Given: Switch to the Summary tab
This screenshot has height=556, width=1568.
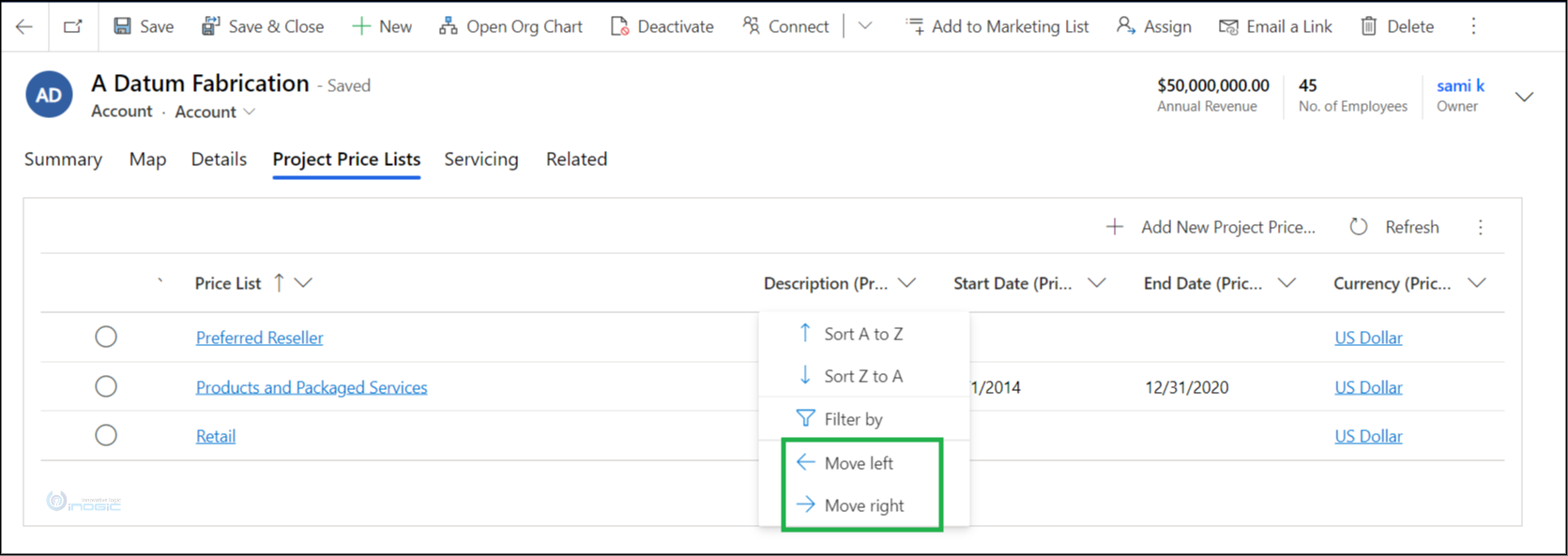Looking at the screenshot, I should 63,159.
